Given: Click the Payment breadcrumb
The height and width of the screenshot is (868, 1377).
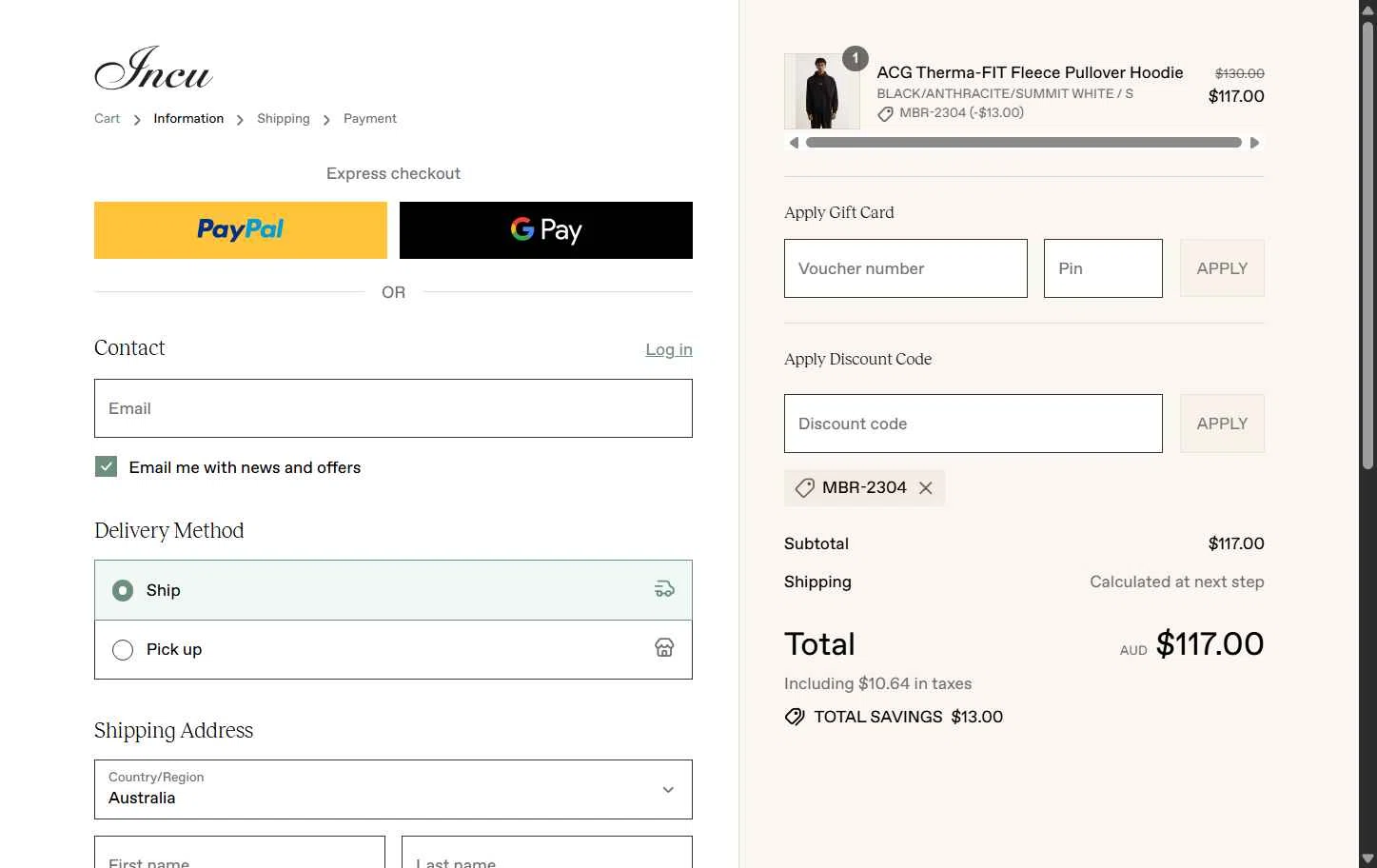Looking at the screenshot, I should tap(370, 118).
